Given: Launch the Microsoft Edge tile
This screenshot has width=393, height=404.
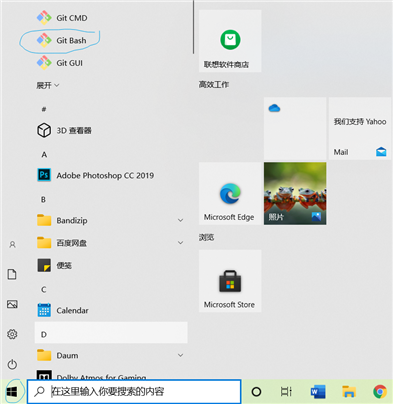Looking at the screenshot, I should coord(230,194).
